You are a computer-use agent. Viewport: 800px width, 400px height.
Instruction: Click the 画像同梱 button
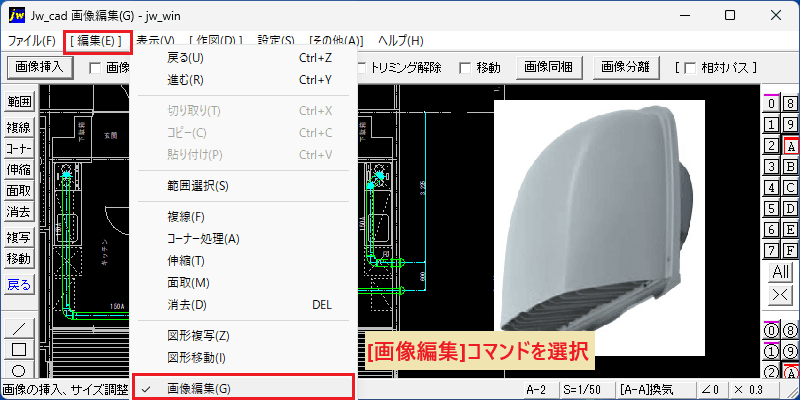[549, 67]
